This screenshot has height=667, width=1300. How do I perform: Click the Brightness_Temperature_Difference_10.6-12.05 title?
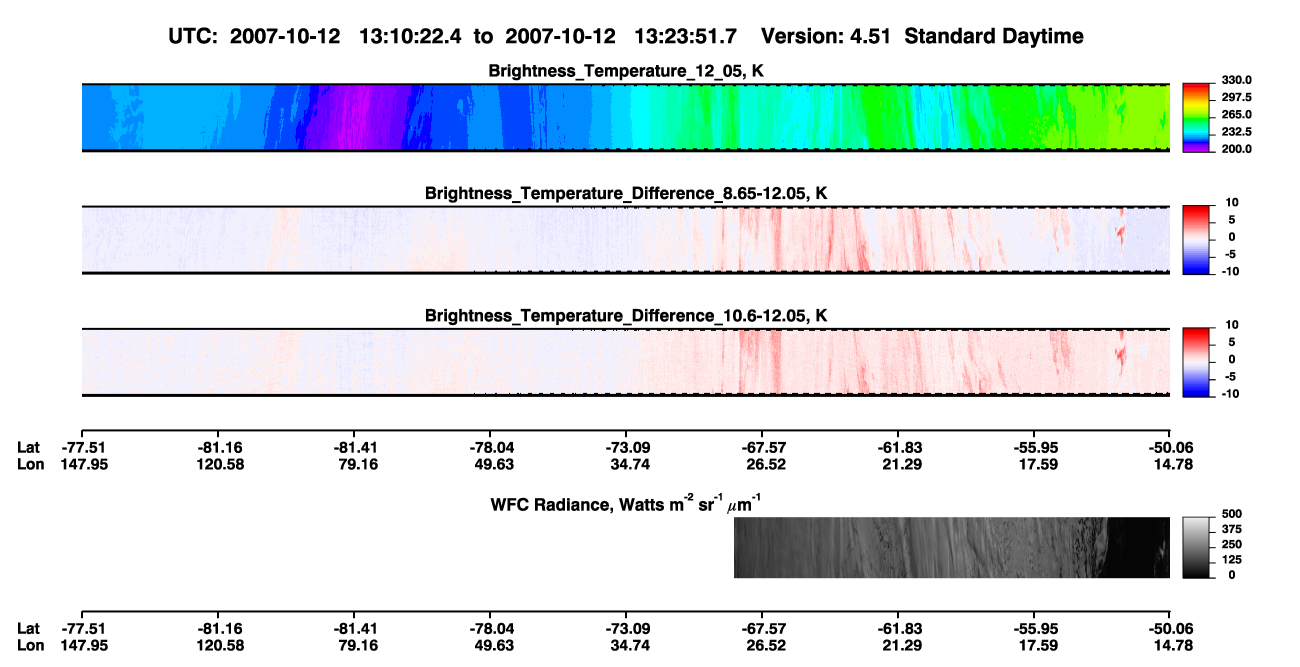point(626,315)
